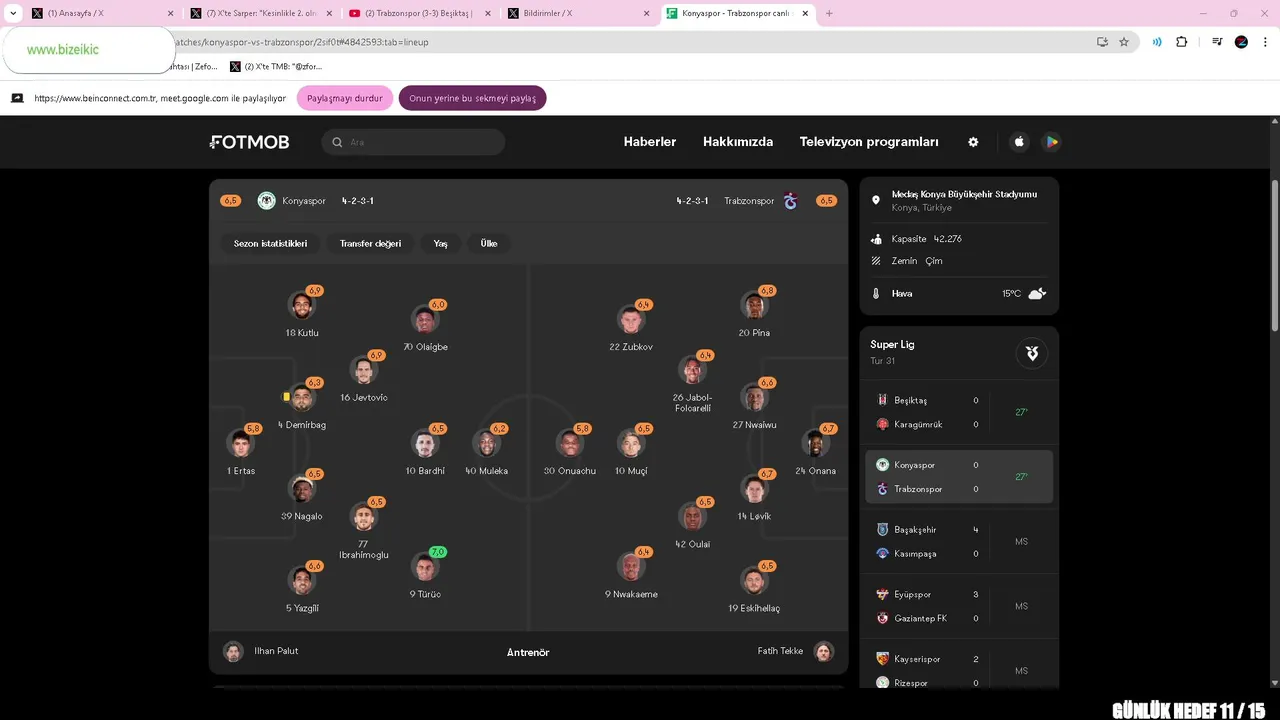Open the Haberler menu
This screenshot has width=1280, height=720.
click(650, 142)
